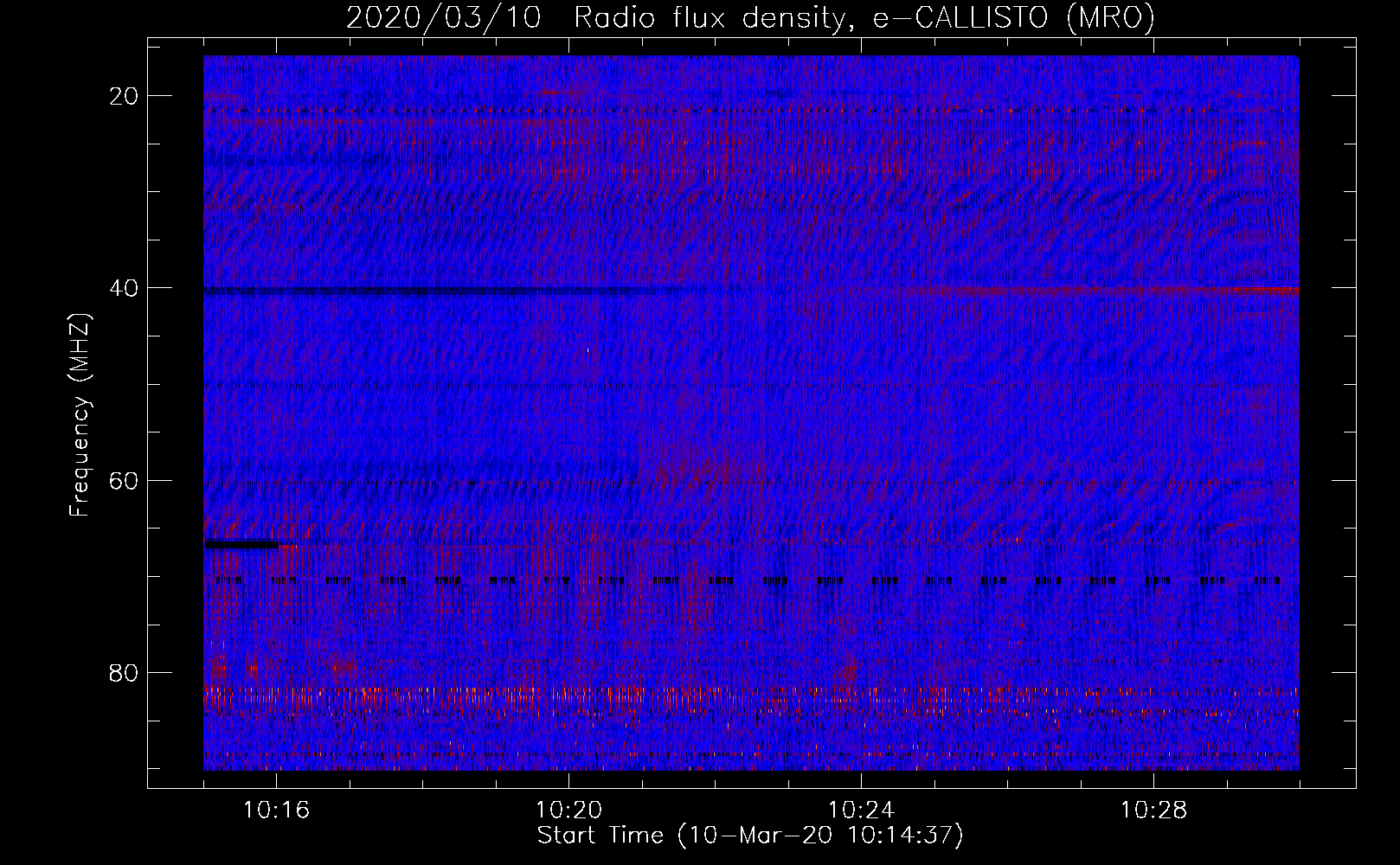Viewport: 1400px width, 865px height.
Task: Click the 'Start Time (10-Mar-20 10:14:37)' x-axis label
Action: pyautogui.click(x=750, y=836)
